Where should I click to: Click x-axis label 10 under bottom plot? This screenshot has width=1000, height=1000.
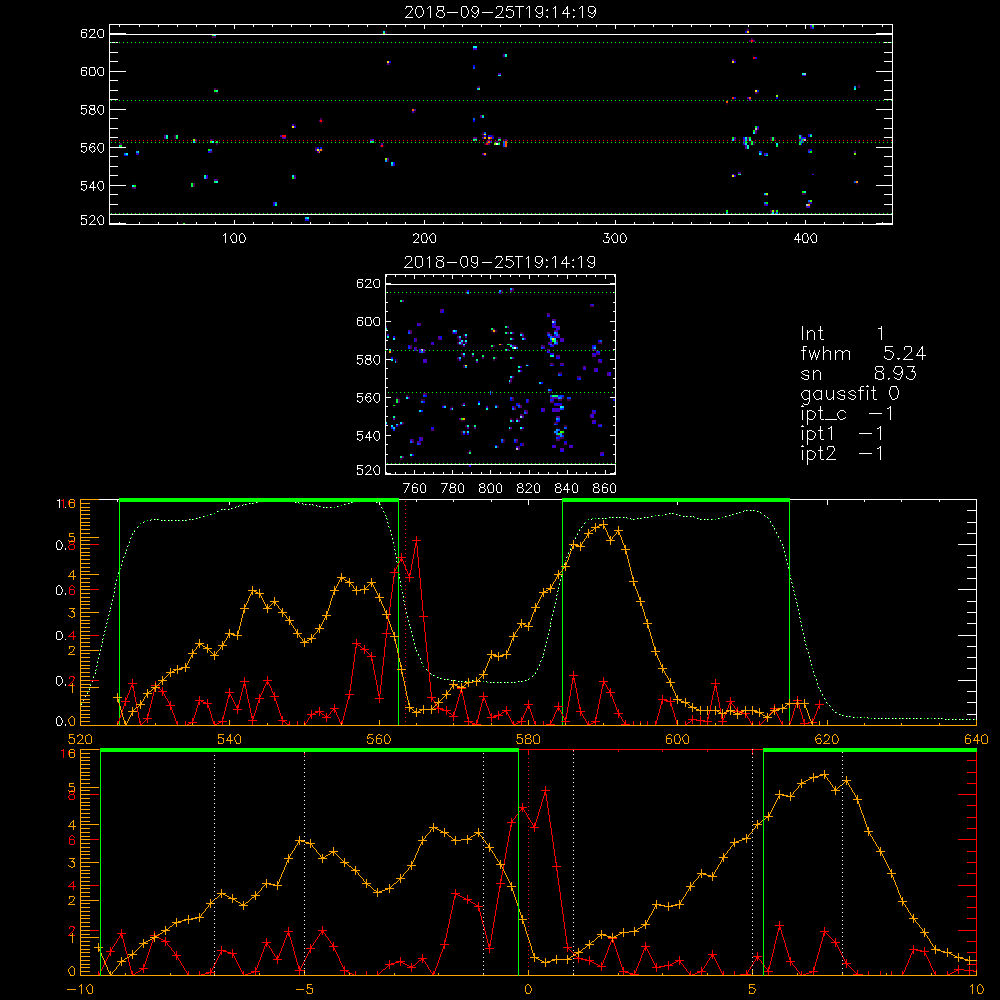(x=976, y=990)
